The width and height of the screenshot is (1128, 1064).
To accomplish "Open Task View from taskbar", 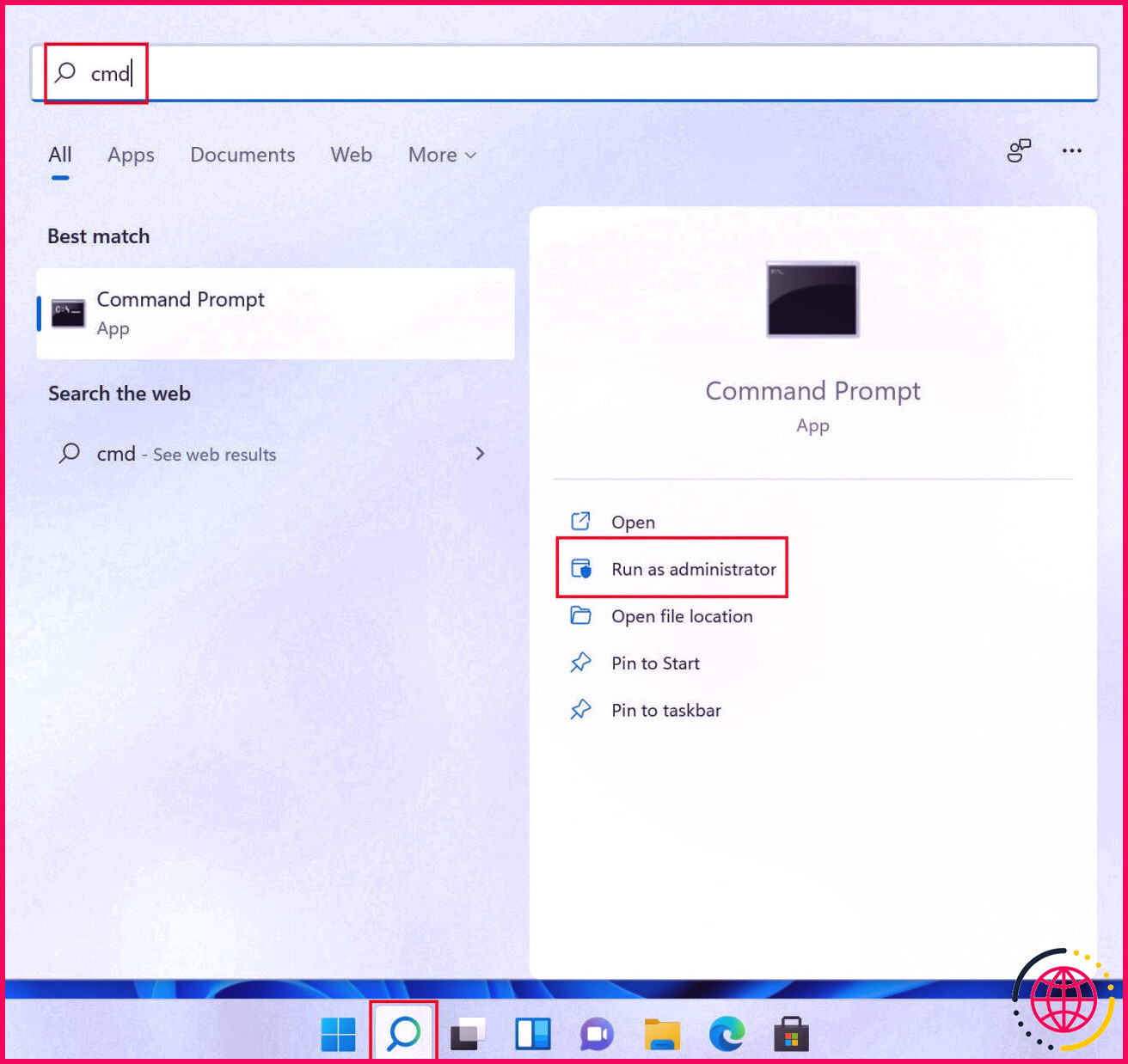I will [468, 1034].
